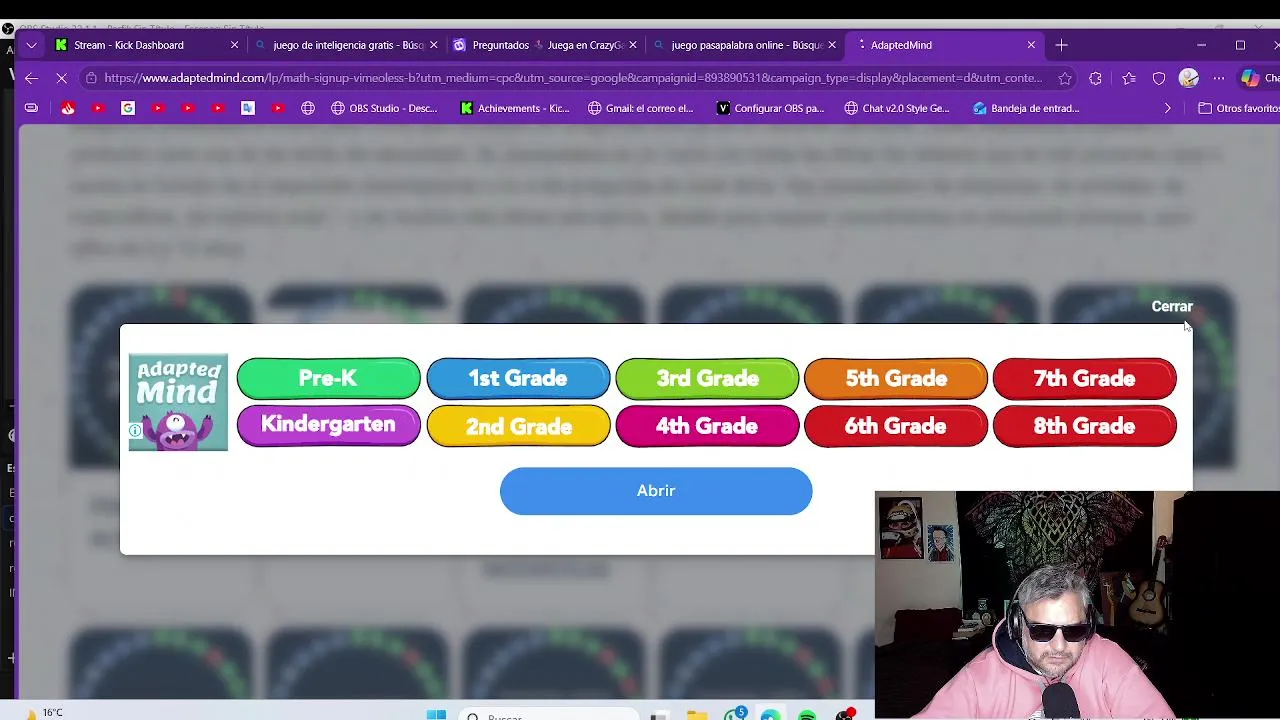The image size is (1280, 720).
Task: View site information icon in address bar
Action: (x=91, y=78)
